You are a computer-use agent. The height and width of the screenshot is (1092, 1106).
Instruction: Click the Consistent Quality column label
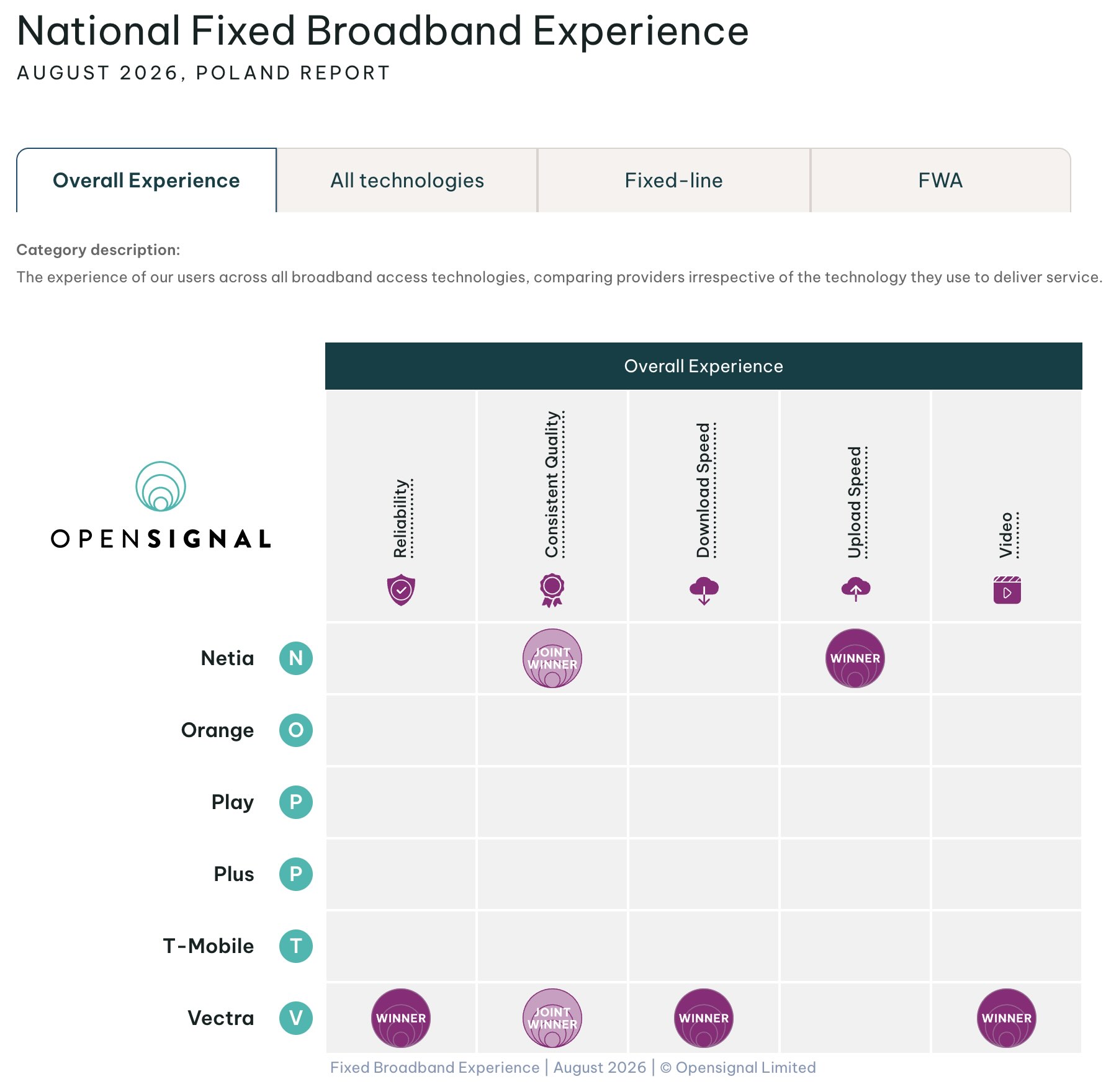(553, 484)
